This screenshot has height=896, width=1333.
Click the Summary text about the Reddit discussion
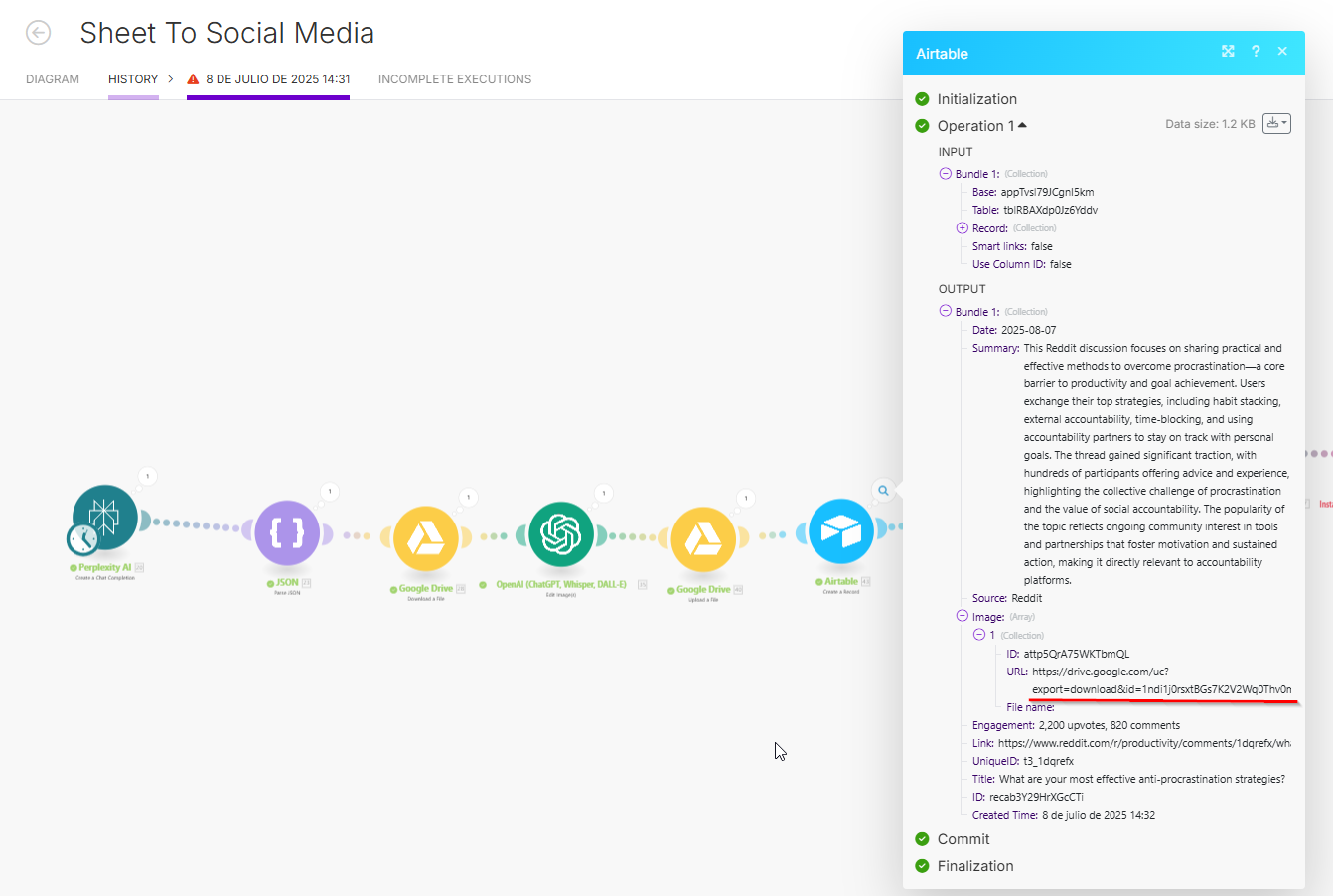pyautogui.click(x=1157, y=464)
